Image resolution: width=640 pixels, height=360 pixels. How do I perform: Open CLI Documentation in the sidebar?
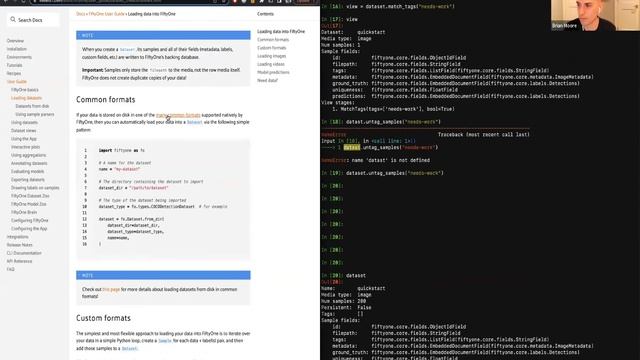pyautogui.click(x=24, y=253)
